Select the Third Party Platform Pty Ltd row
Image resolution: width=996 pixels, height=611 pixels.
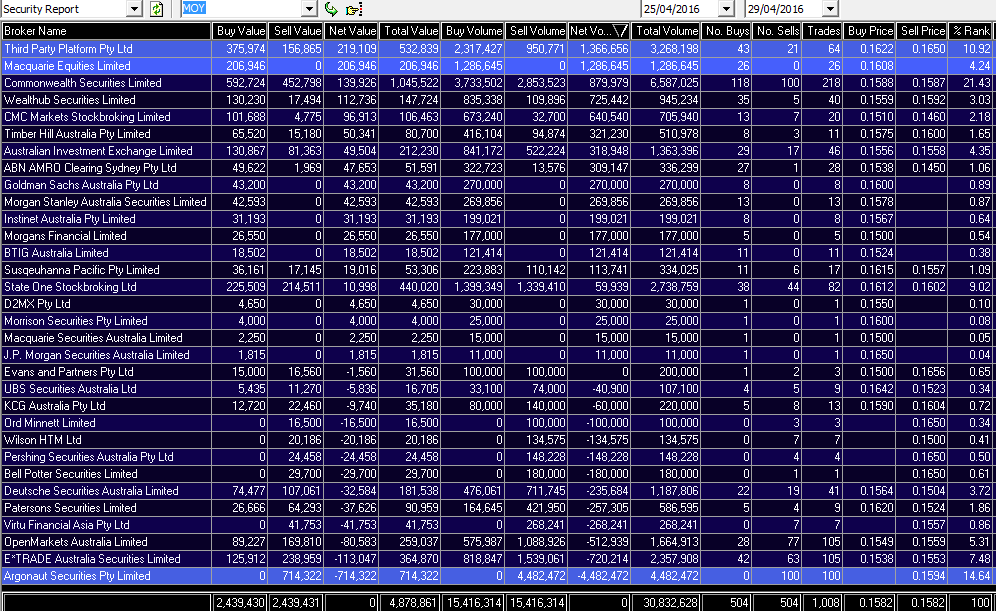pos(497,49)
